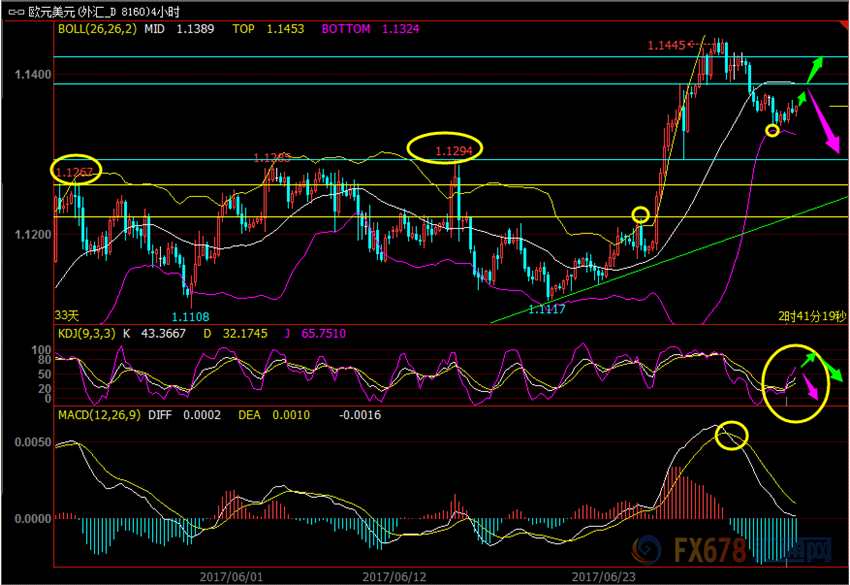Click the 0.0000 MACD axis label
Image resolution: width=850 pixels, height=585 pixels.
(33, 519)
